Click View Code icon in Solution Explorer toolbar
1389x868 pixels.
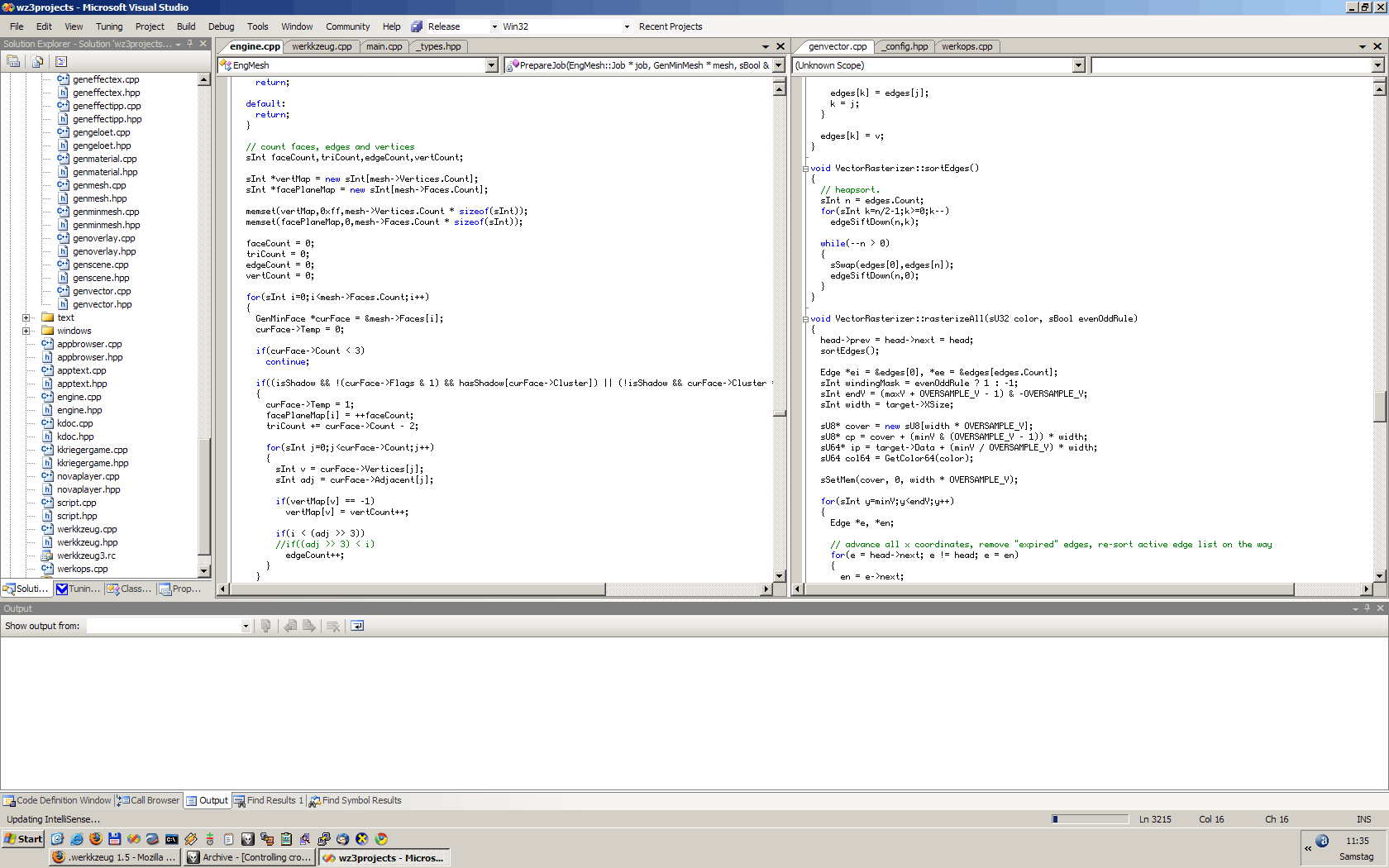pyautogui.click(x=61, y=61)
